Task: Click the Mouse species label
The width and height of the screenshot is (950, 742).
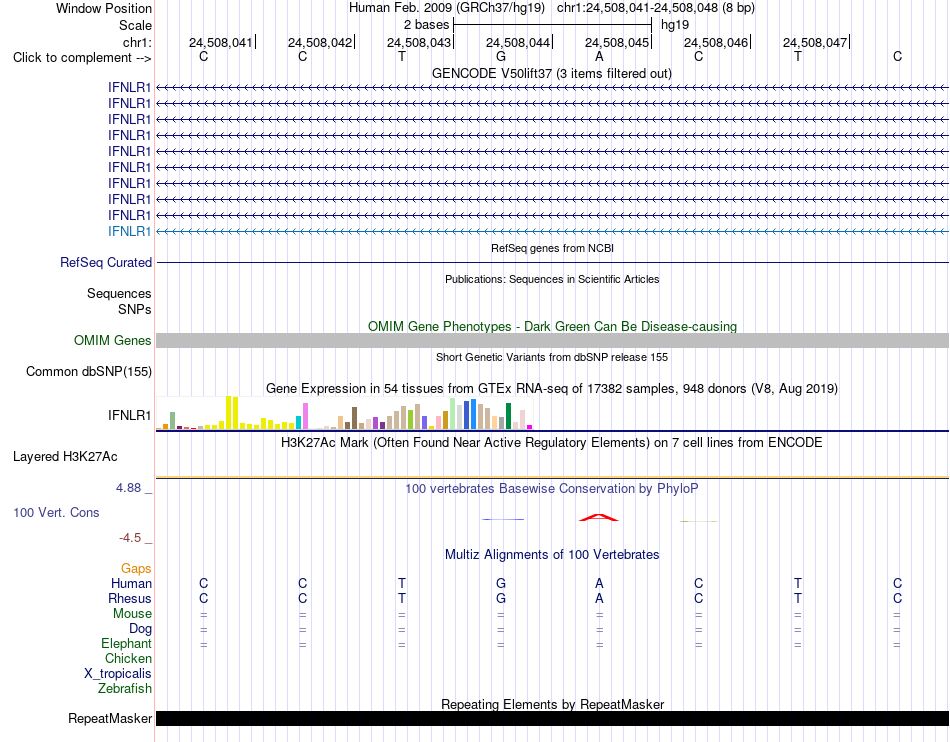Action: (x=132, y=614)
